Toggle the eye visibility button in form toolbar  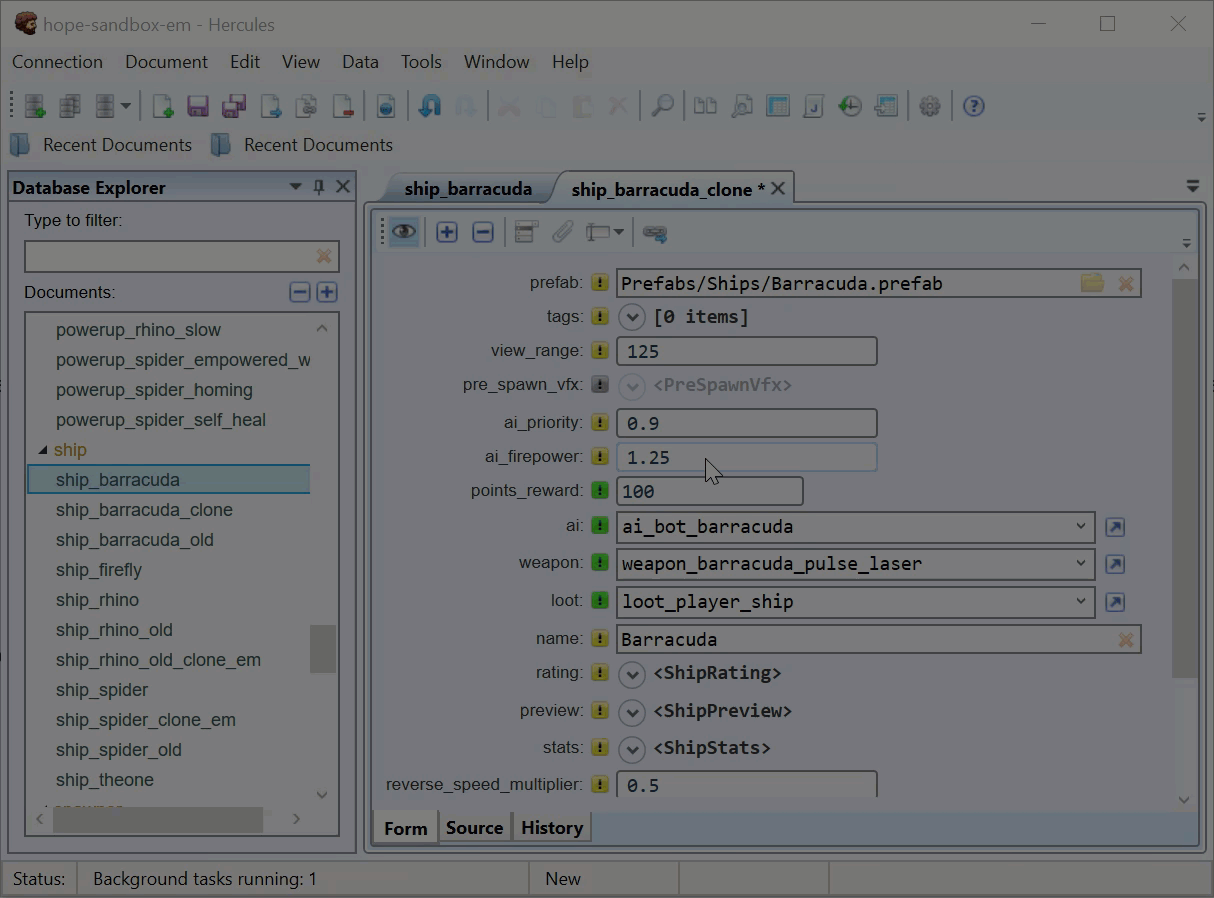[x=404, y=233]
